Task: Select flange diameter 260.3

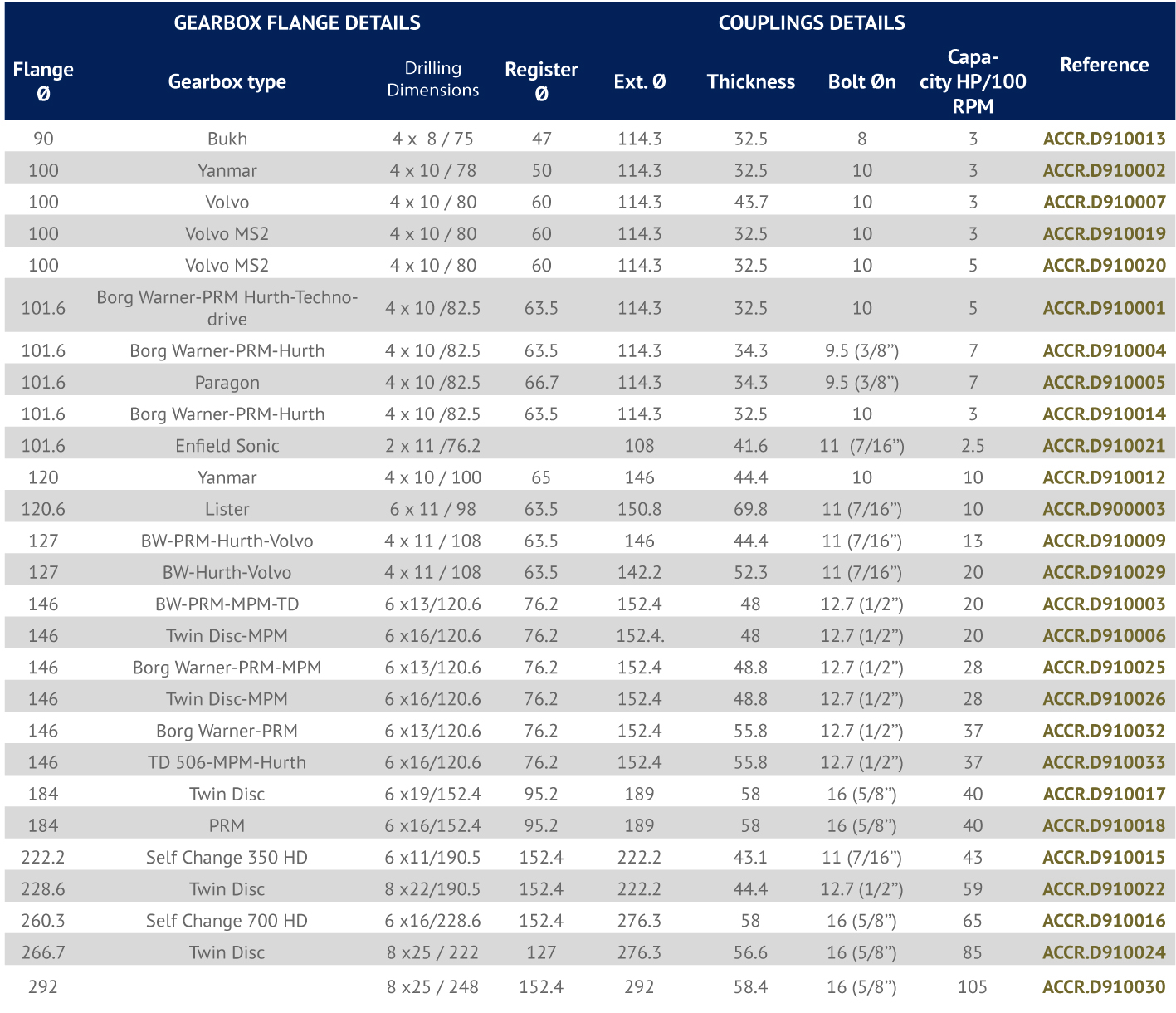Action: [43, 920]
